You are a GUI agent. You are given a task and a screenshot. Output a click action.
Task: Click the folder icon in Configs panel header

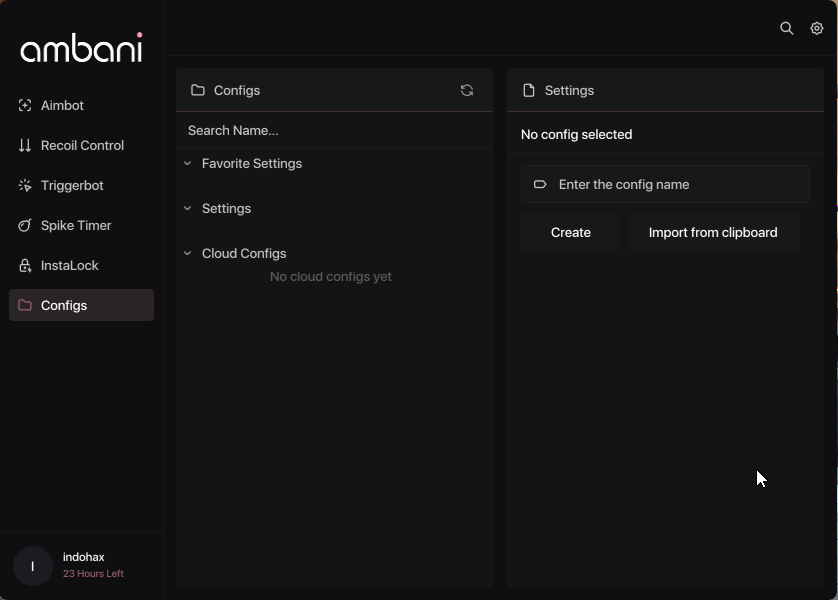(x=198, y=90)
